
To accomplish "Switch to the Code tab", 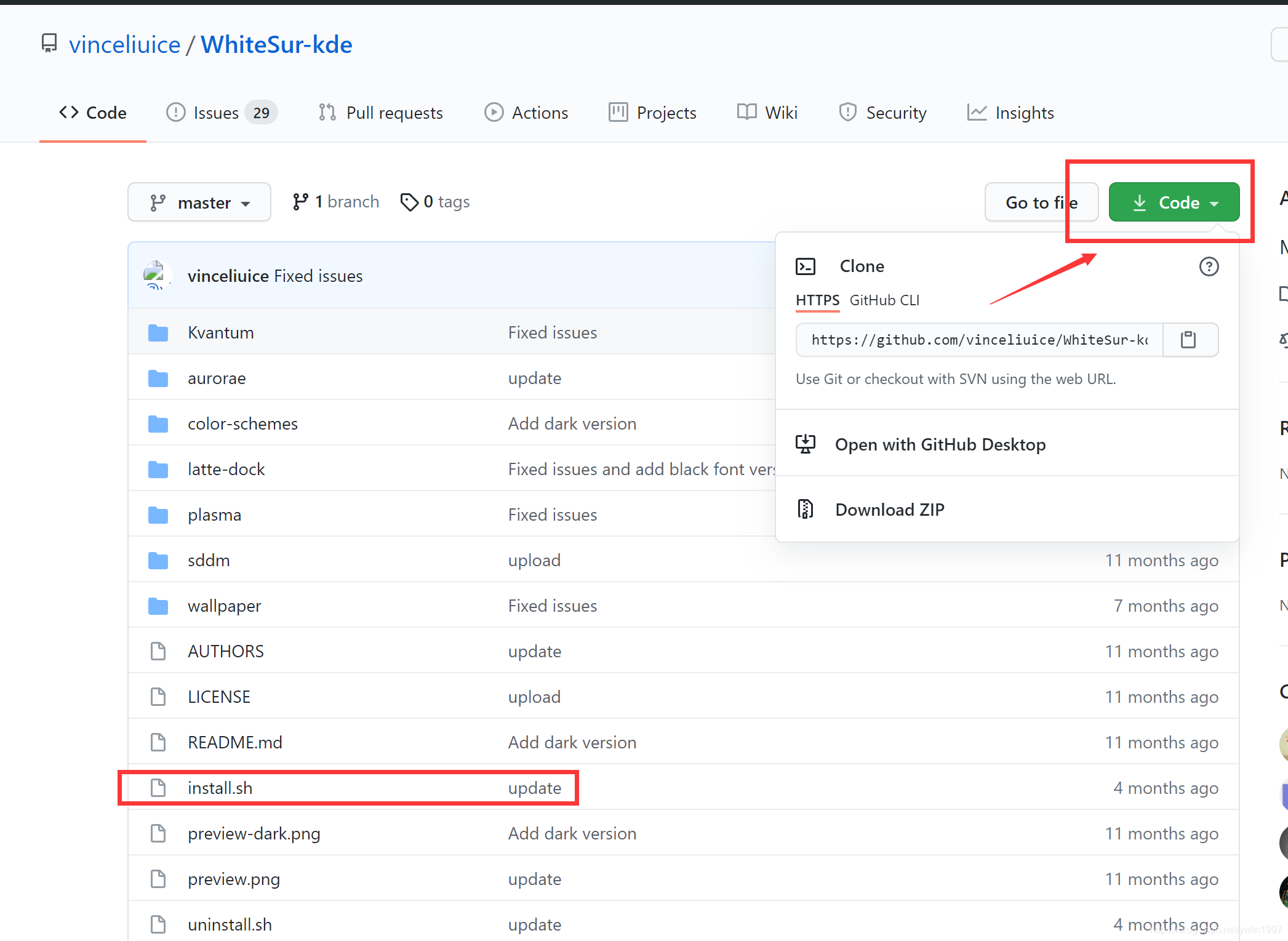I will pos(93,113).
